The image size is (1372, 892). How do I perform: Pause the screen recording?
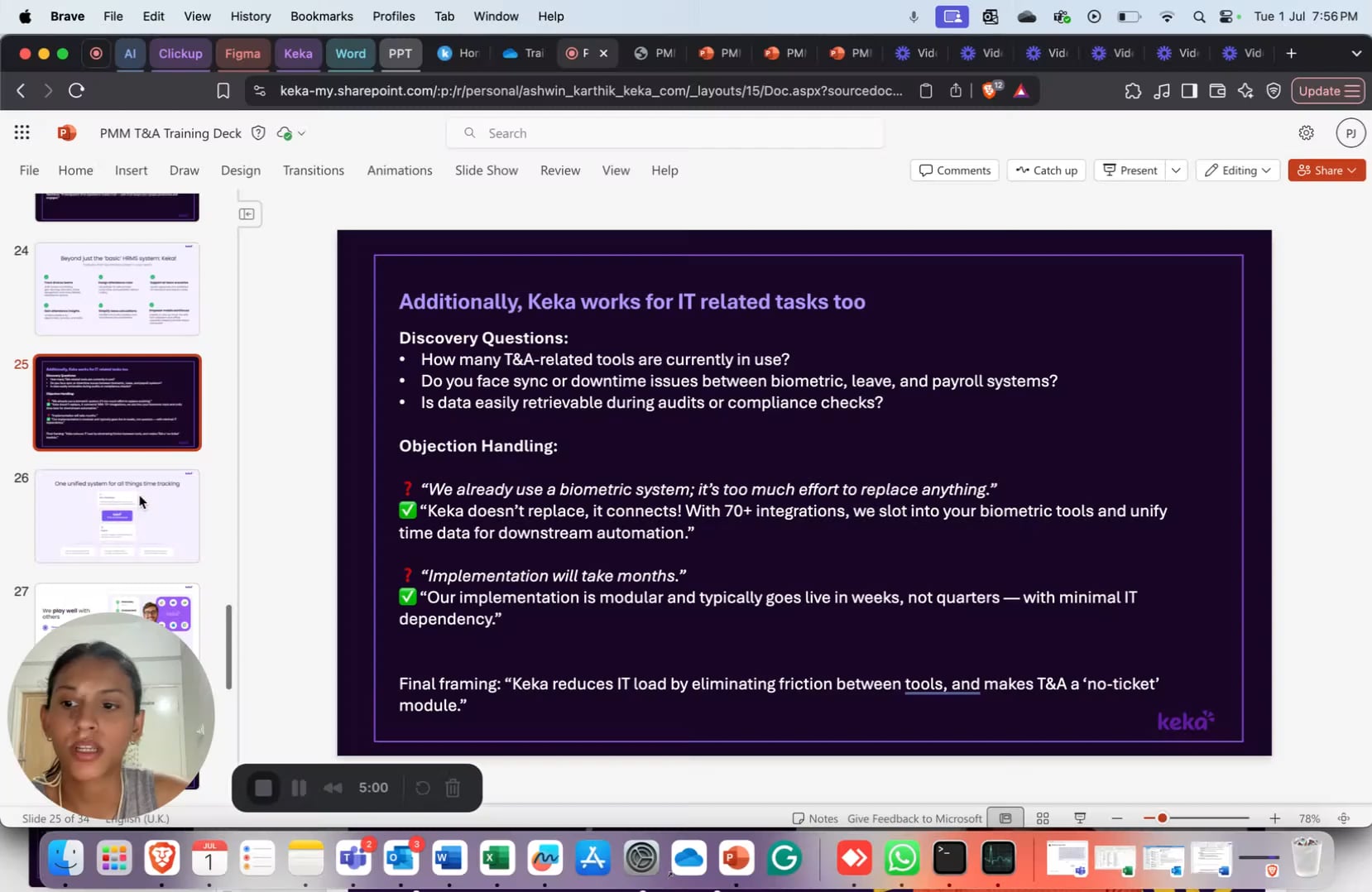(x=299, y=788)
